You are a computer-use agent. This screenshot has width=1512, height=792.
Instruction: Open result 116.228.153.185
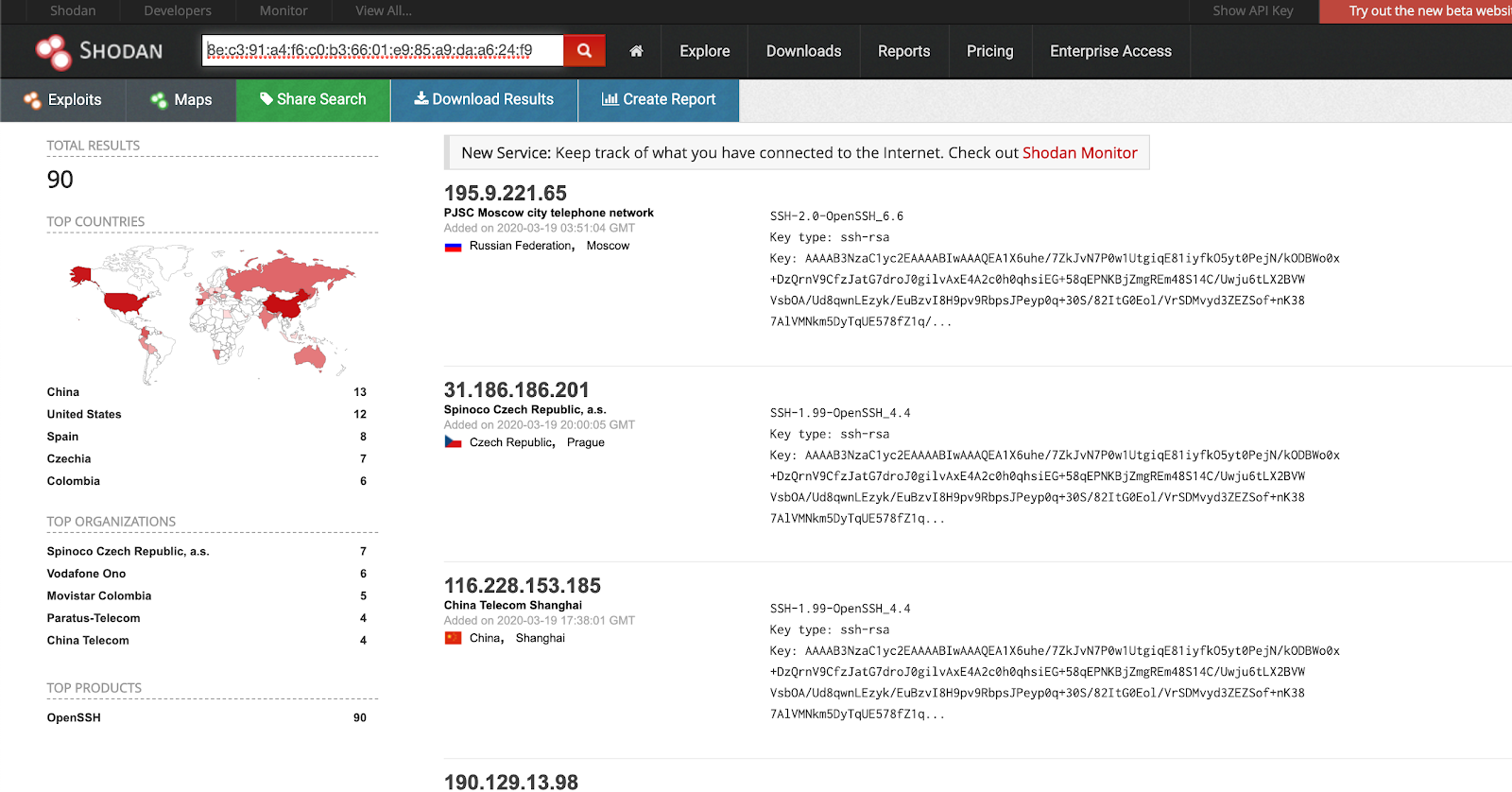523,586
